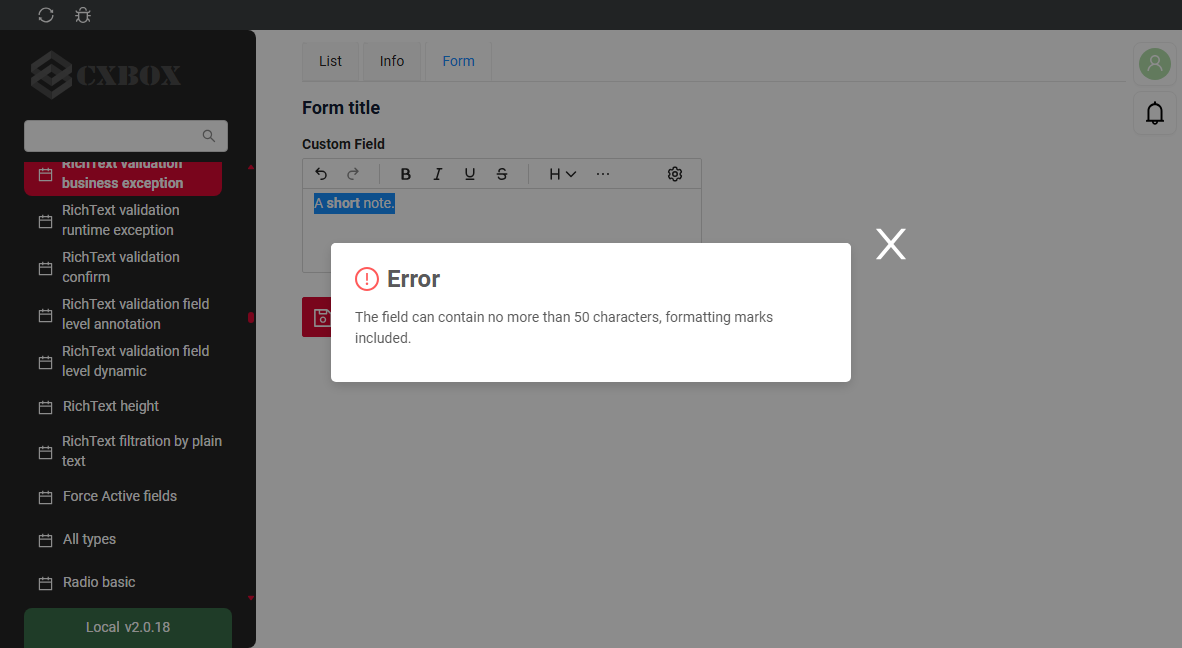Screen dimensions: 1182x648
Task: Open the editor settings gear
Action: click(x=675, y=174)
